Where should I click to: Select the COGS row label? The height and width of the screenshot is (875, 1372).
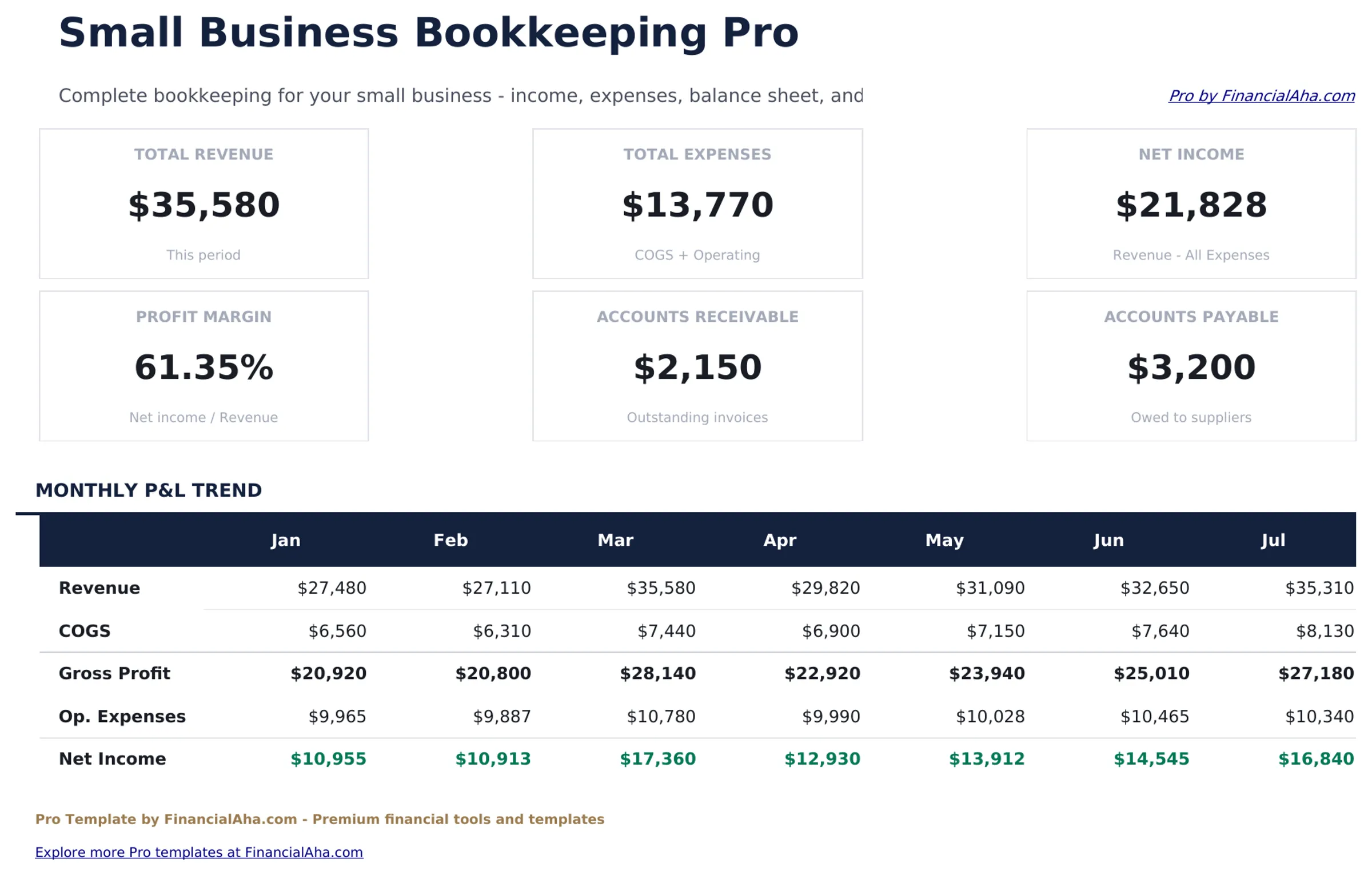pos(85,630)
